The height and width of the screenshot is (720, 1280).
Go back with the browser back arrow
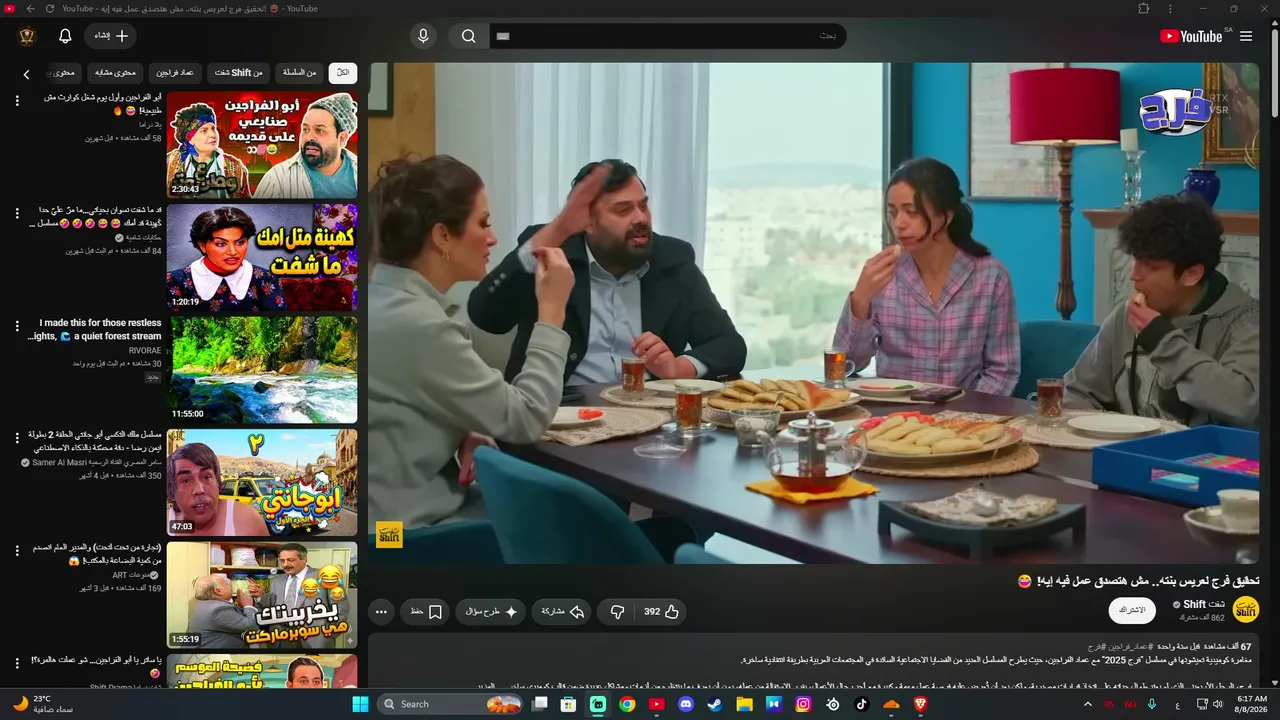click(x=31, y=9)
